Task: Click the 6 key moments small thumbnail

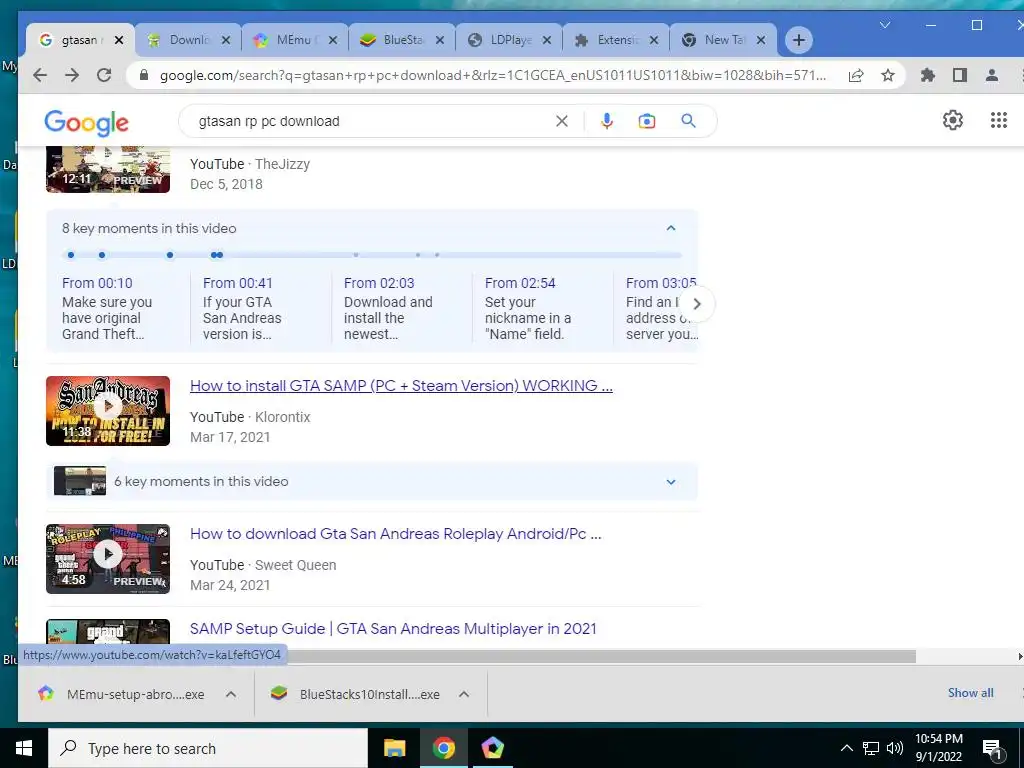Action: tap(80, 481)
